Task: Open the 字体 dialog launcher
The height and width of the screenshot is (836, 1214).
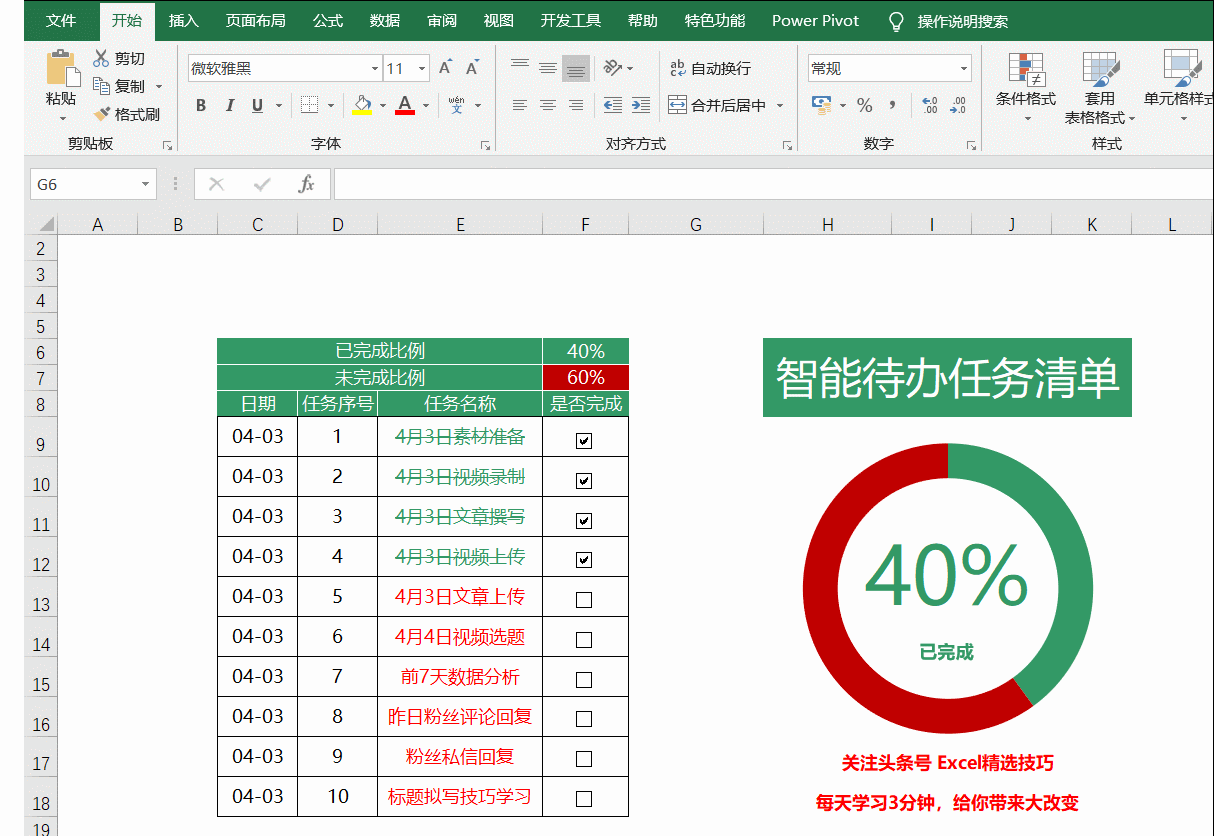Action: (x=486, y=146)
